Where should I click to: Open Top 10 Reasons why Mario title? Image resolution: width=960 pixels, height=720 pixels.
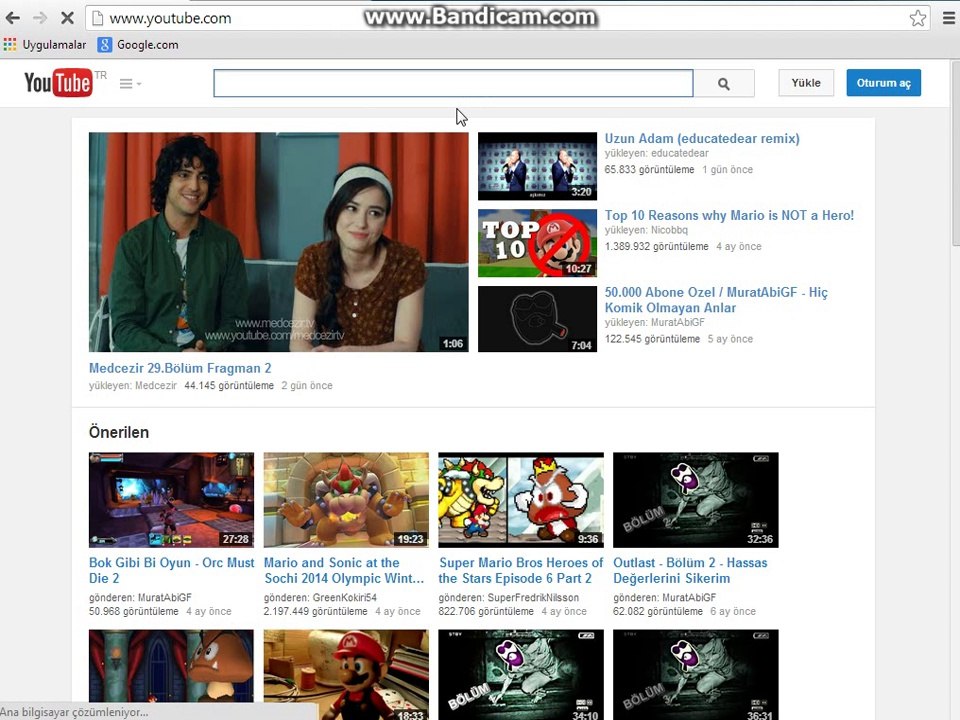(x=729, y=216)
